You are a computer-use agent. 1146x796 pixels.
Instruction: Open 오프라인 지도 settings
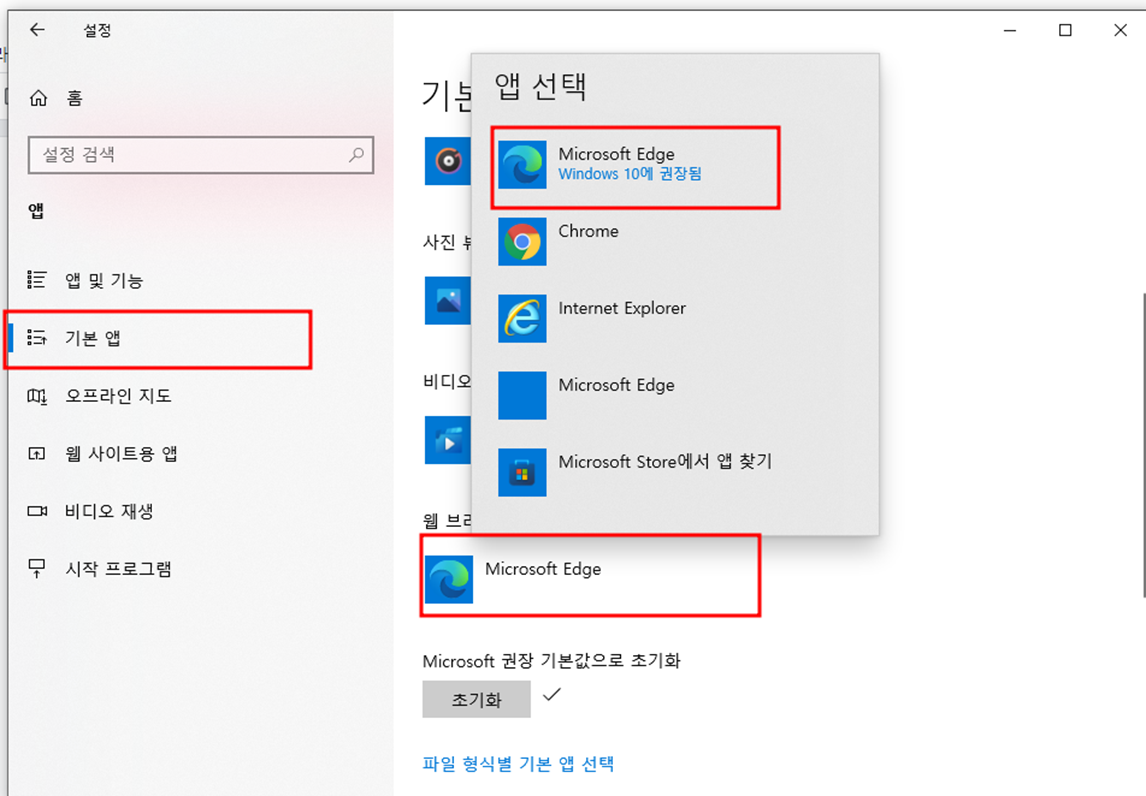click(x=118, y=396)
